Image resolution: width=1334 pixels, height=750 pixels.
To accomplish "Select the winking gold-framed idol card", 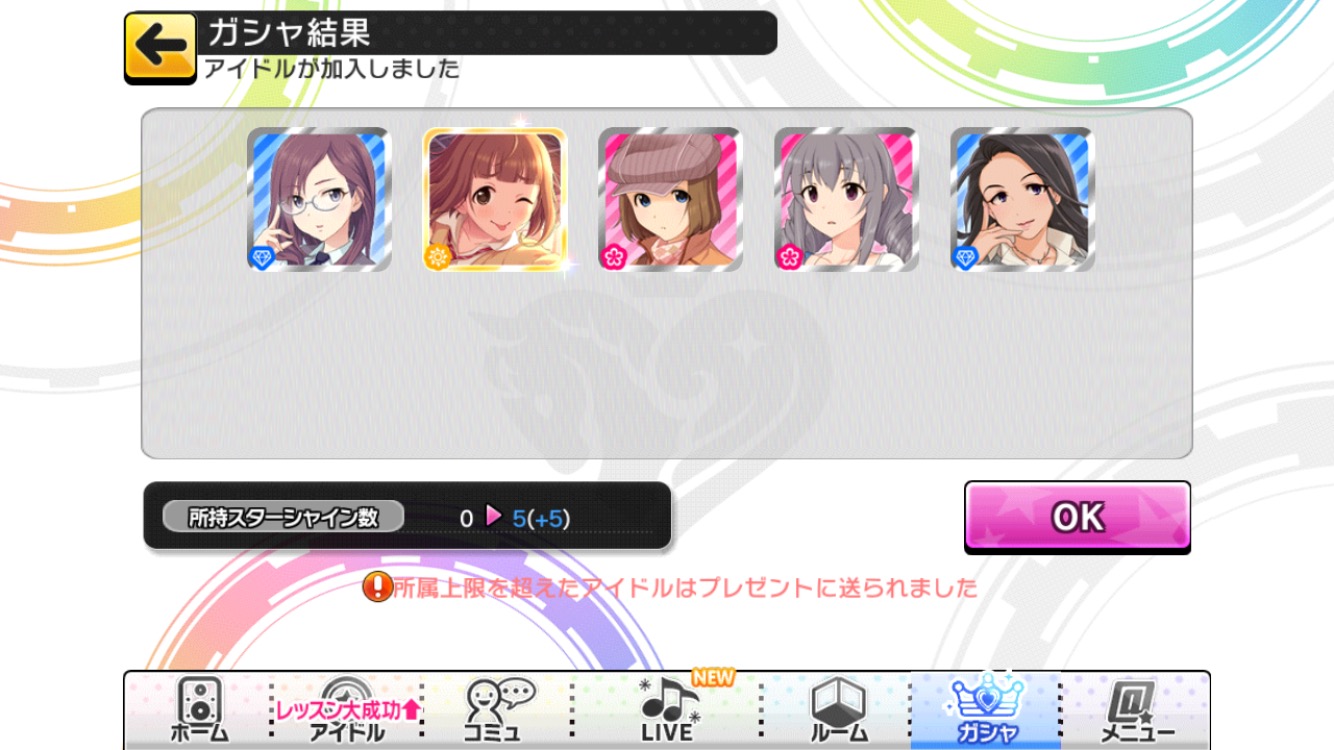I will pyautogui.click(x=495, y=199).
